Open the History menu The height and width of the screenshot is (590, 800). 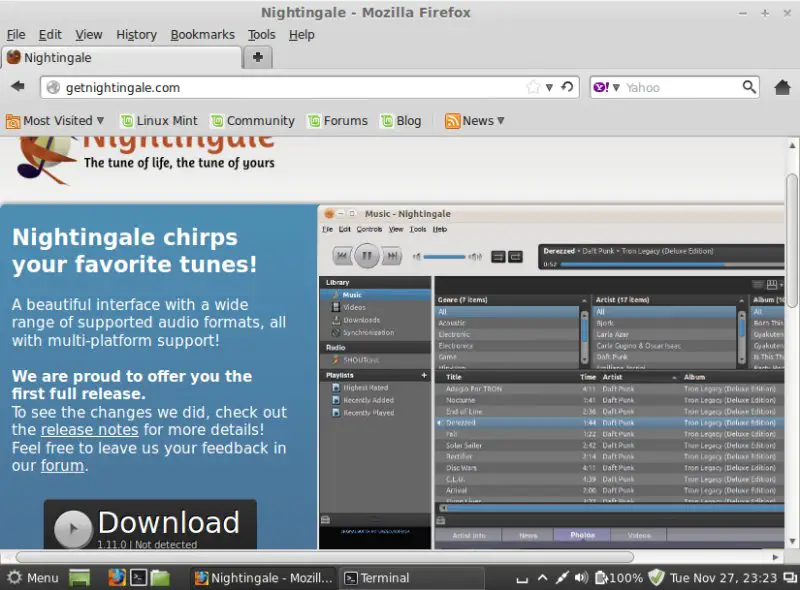pyautogui.click(x=136, y=35)
